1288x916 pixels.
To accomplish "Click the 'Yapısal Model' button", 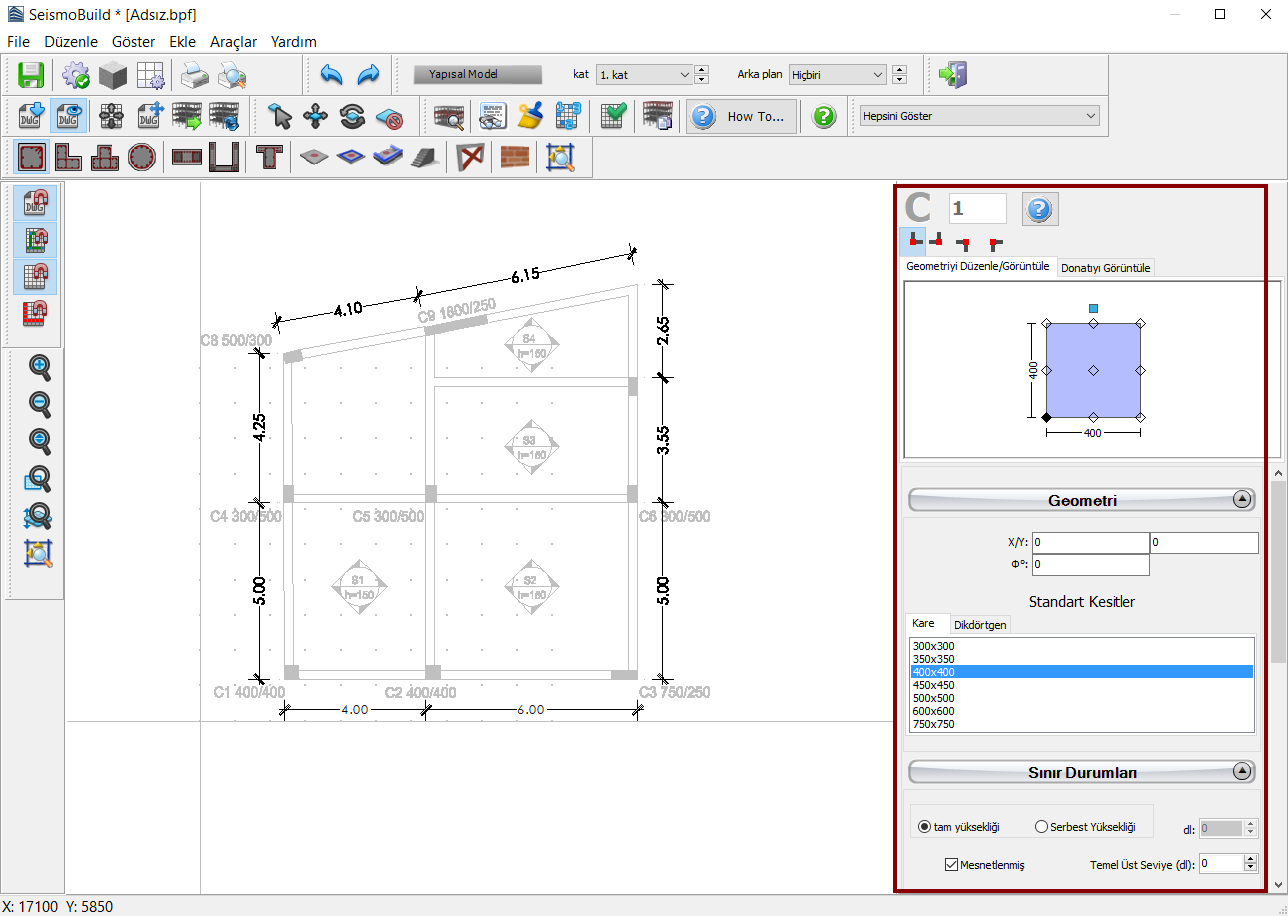I will [x=477, y=75].
